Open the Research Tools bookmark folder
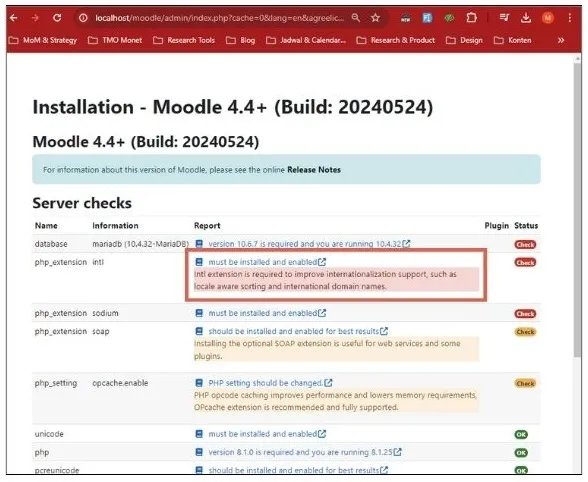Viewport: 588px width, 482px height. pos(184,40)
